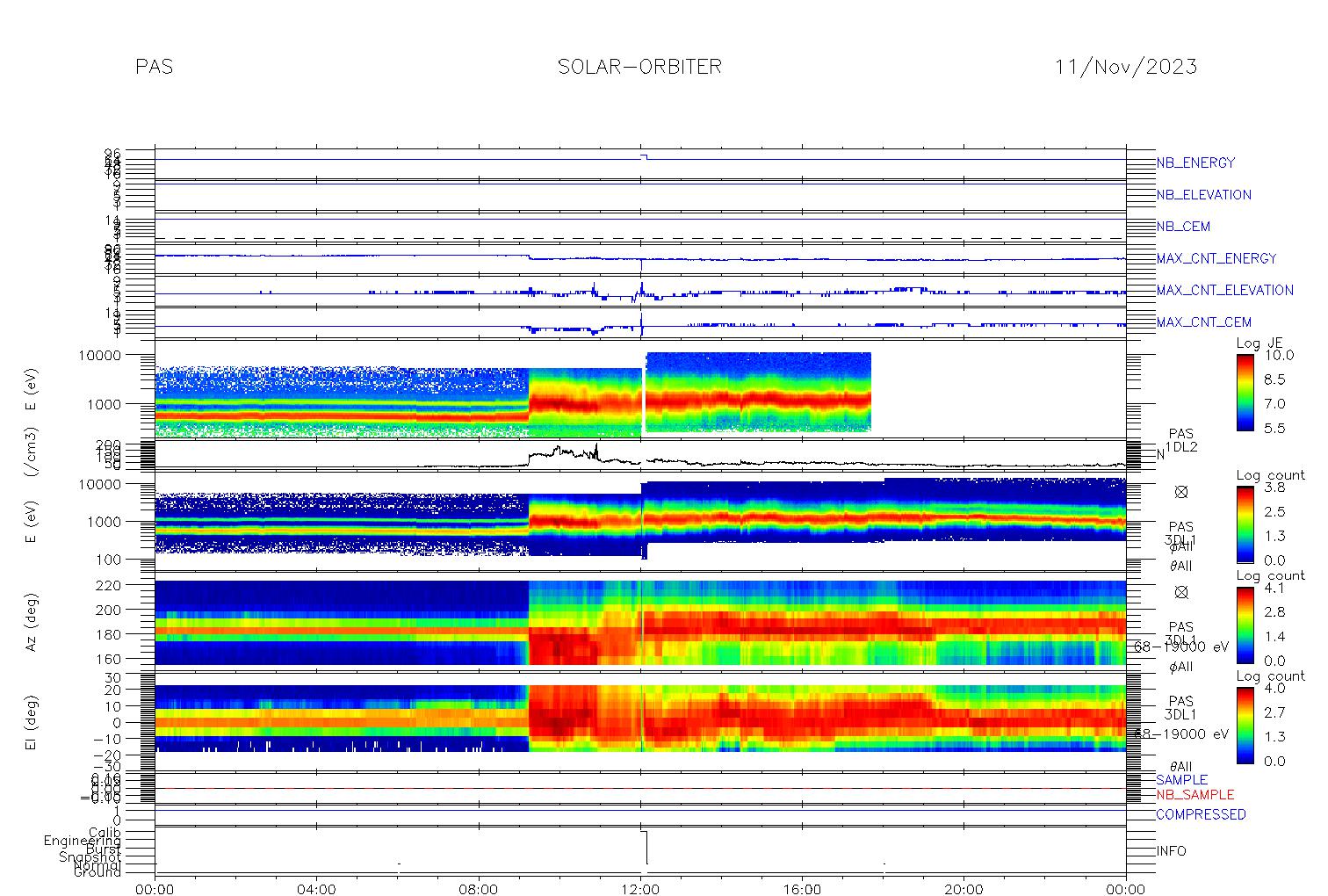The width and height of the screenshot is (1328, 896).
Task: Click the 12:00 time tick label
Action: [x=640, y=889]
